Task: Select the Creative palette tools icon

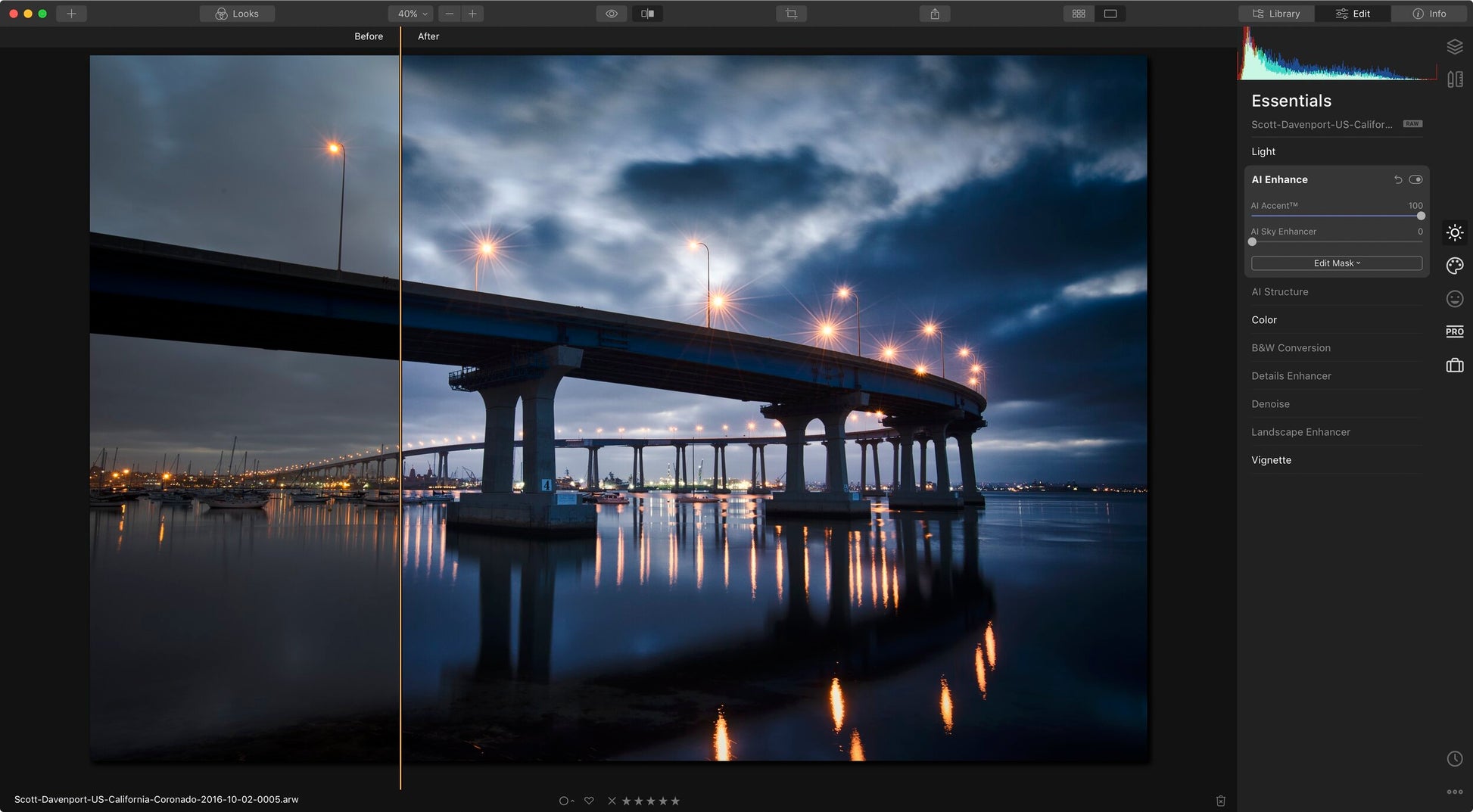Action: click(1454, 266)
